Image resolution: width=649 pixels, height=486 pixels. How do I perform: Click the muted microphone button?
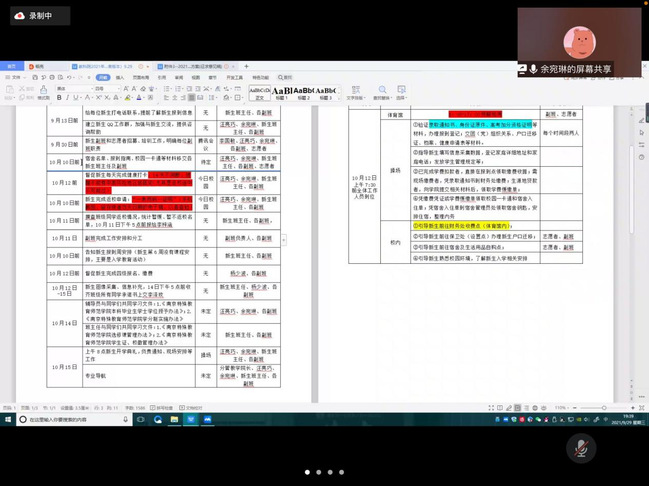coord(579,448)
